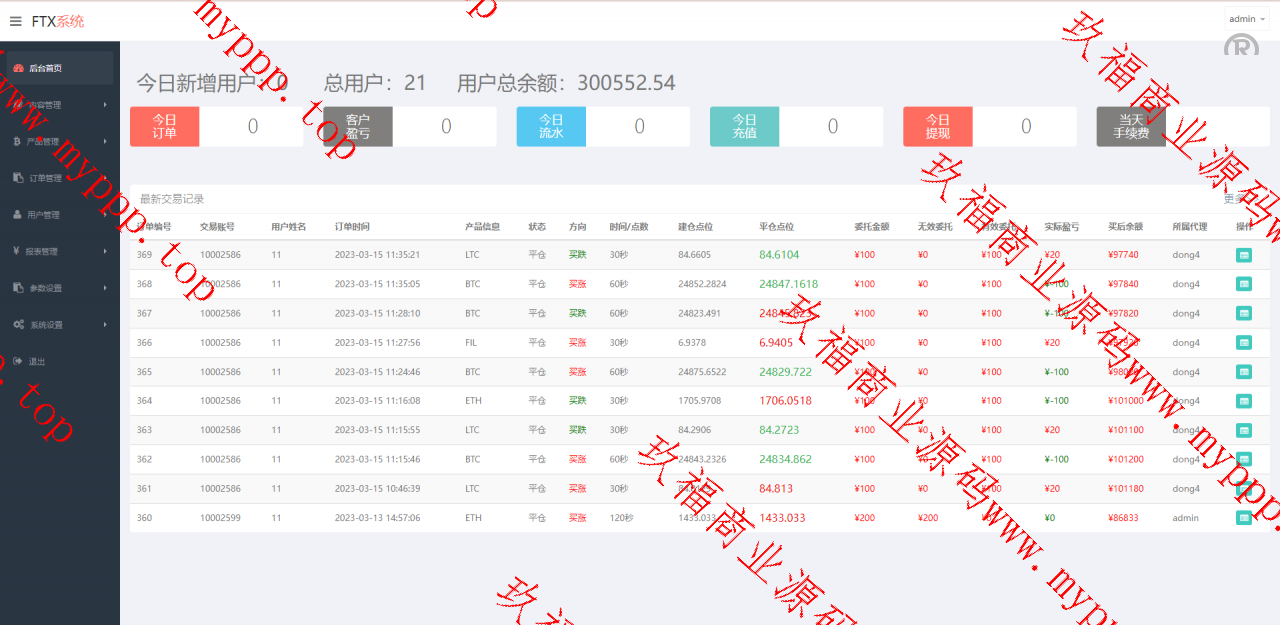Open the 用户管理 menu item

[45, 215]
